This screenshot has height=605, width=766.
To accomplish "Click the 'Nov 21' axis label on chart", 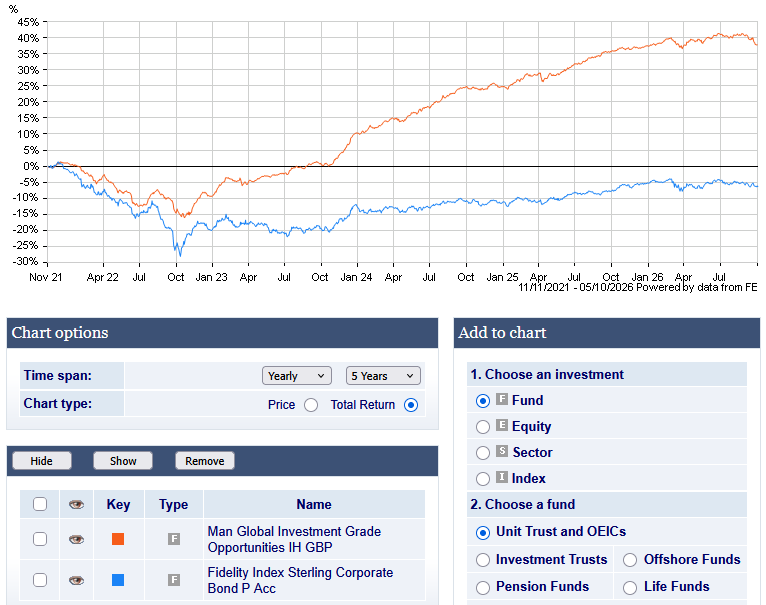I will pyautogui.click(x=45, y=277).
